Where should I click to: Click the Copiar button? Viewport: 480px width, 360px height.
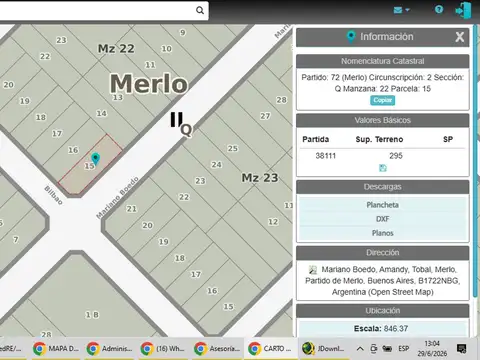click(x=382, y=100)
